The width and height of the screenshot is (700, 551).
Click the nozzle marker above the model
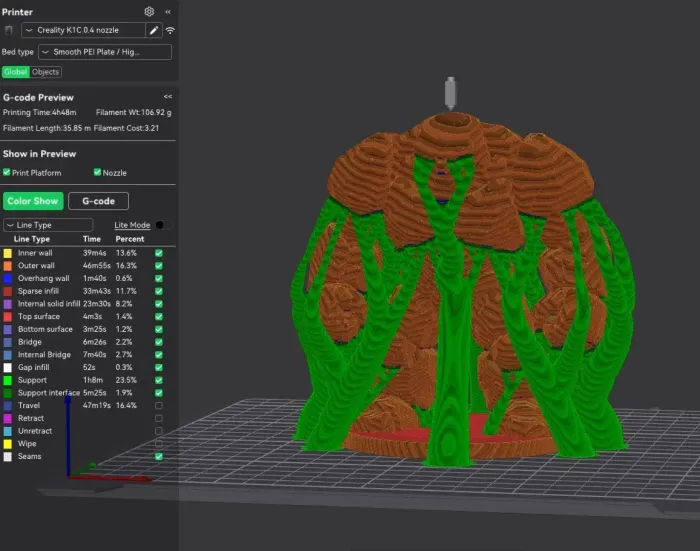(x=450, y=93)
